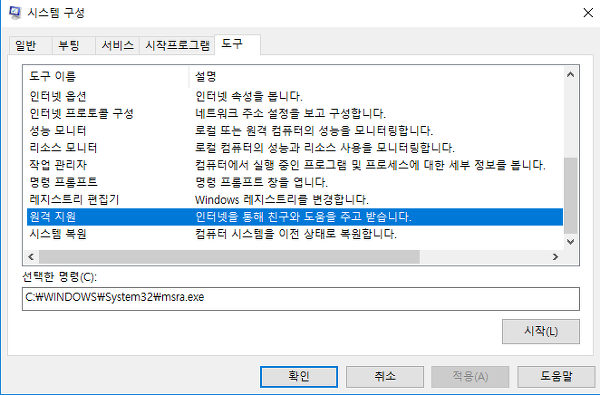600x395 pixels.
Task: Launch the tool with 시작(L) button
Action: pos(541,331)
